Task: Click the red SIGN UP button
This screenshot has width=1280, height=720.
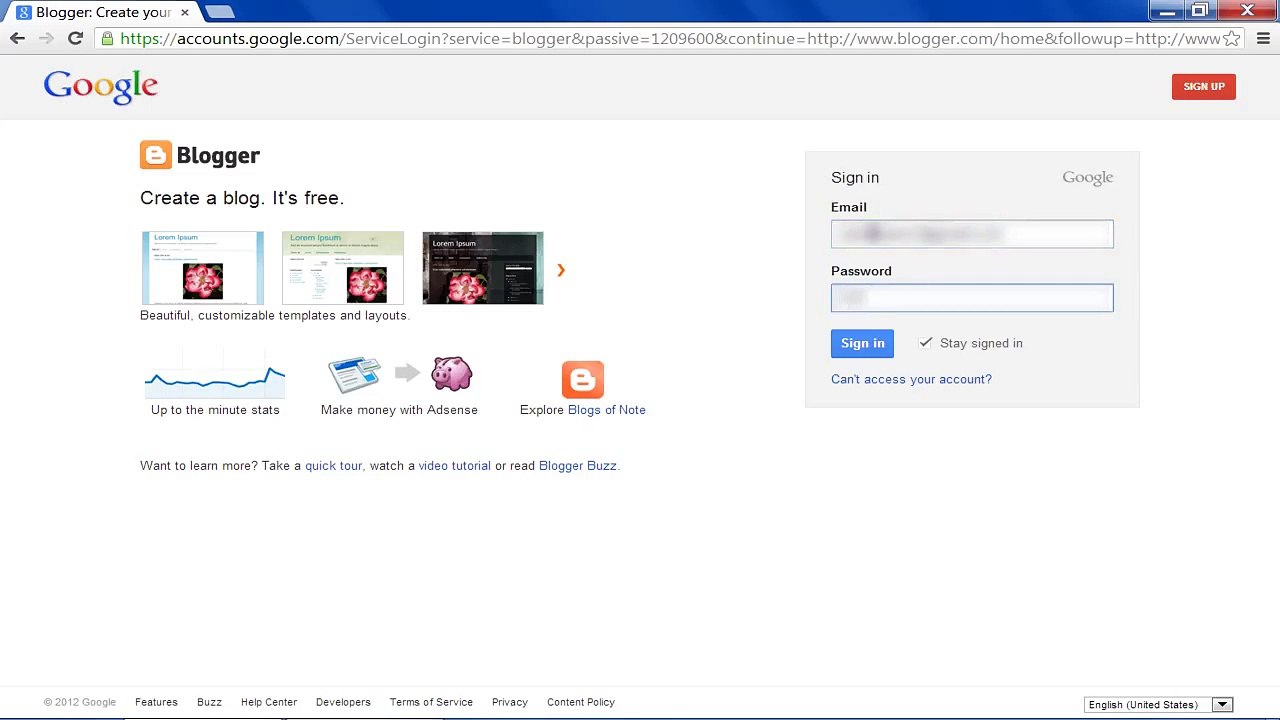Action: (1204, 87)
